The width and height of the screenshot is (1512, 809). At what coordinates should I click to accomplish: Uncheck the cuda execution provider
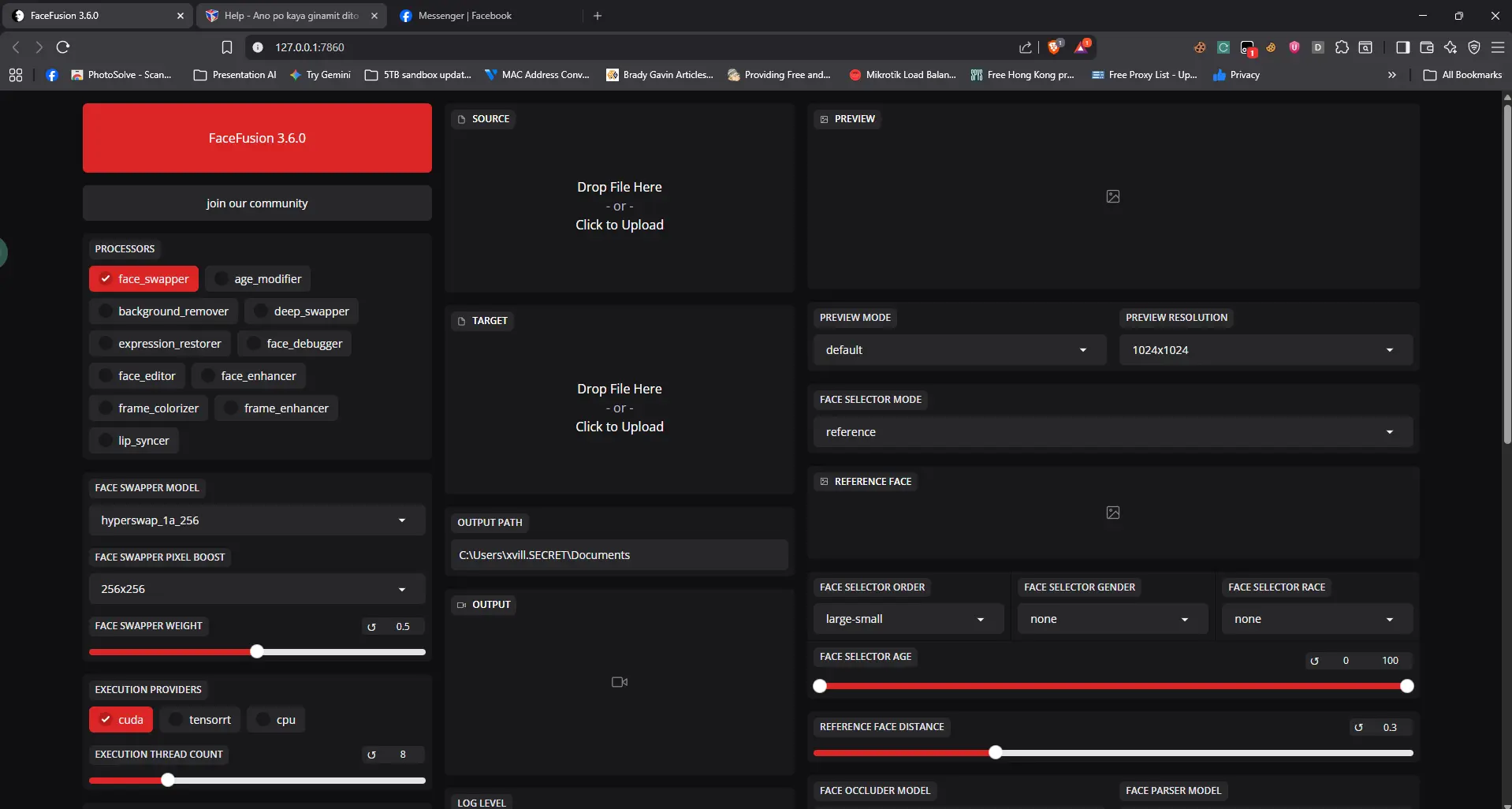pyautogui.click(x=121, y=719)
